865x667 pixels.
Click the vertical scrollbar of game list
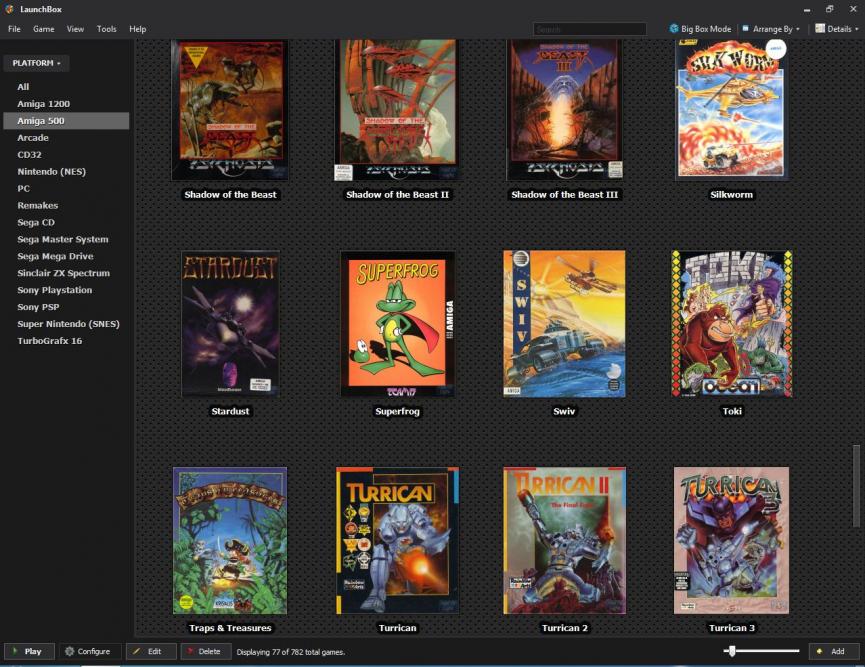click(x=855, y=484)
